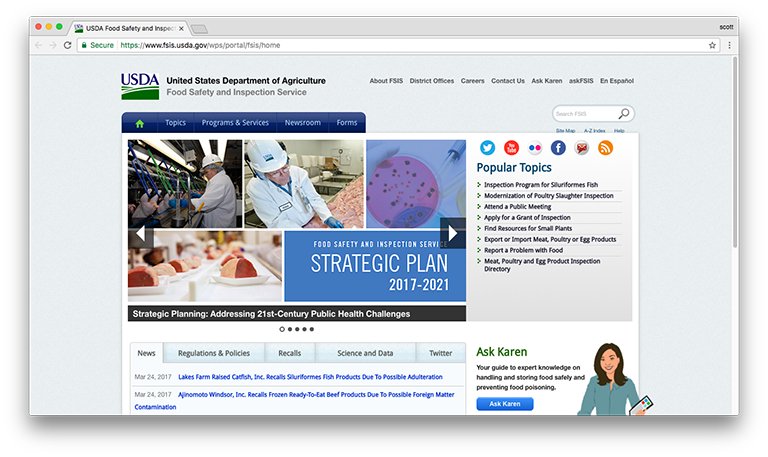Go to the previous carousel slide arrow
The height and width of the screenshot is (457, 768).
(141, 234)
